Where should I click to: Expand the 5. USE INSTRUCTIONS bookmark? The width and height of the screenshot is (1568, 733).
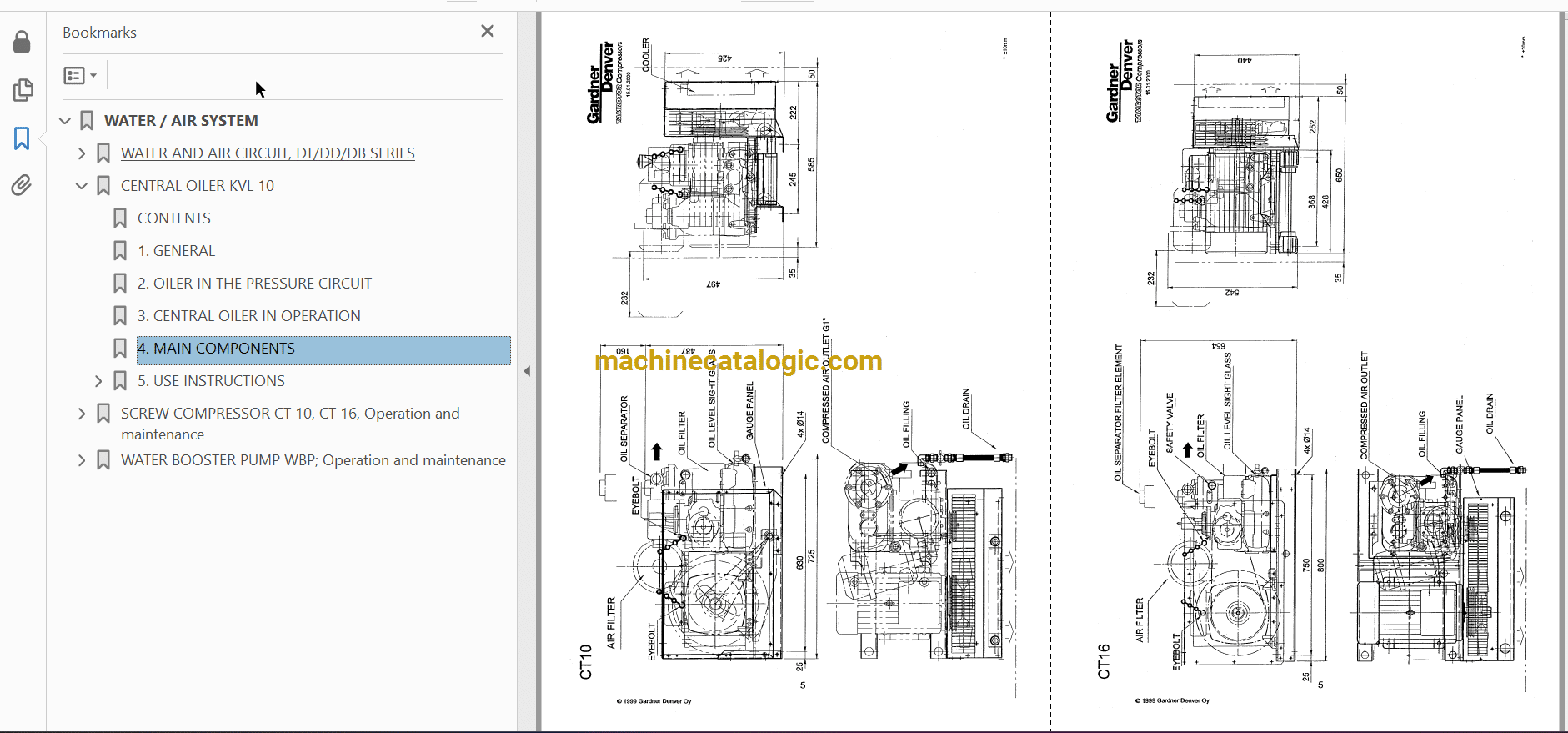point(98,381)
